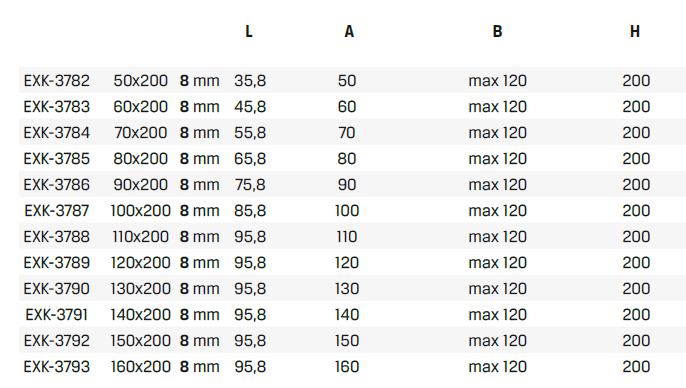This screenshot has width=686, height=388.
Task: Select the 160x200 size cell
Action: [x=140, y=367]
